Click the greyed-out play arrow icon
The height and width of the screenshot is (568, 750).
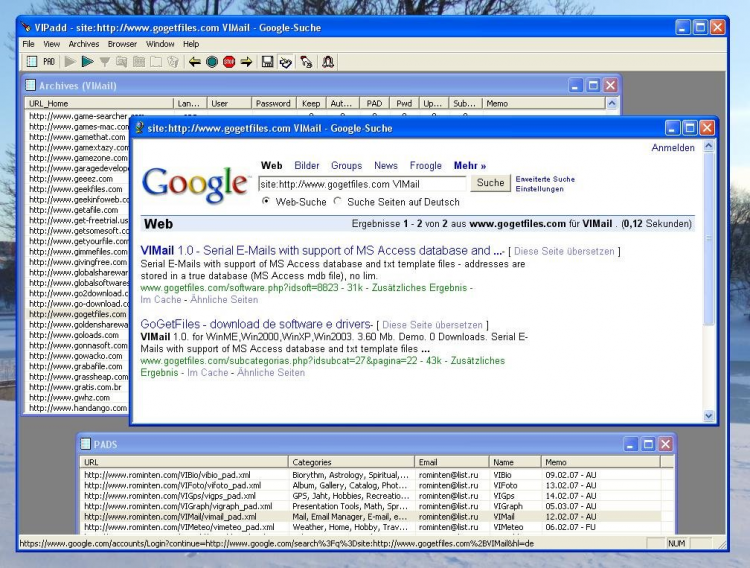coord(70,62)
